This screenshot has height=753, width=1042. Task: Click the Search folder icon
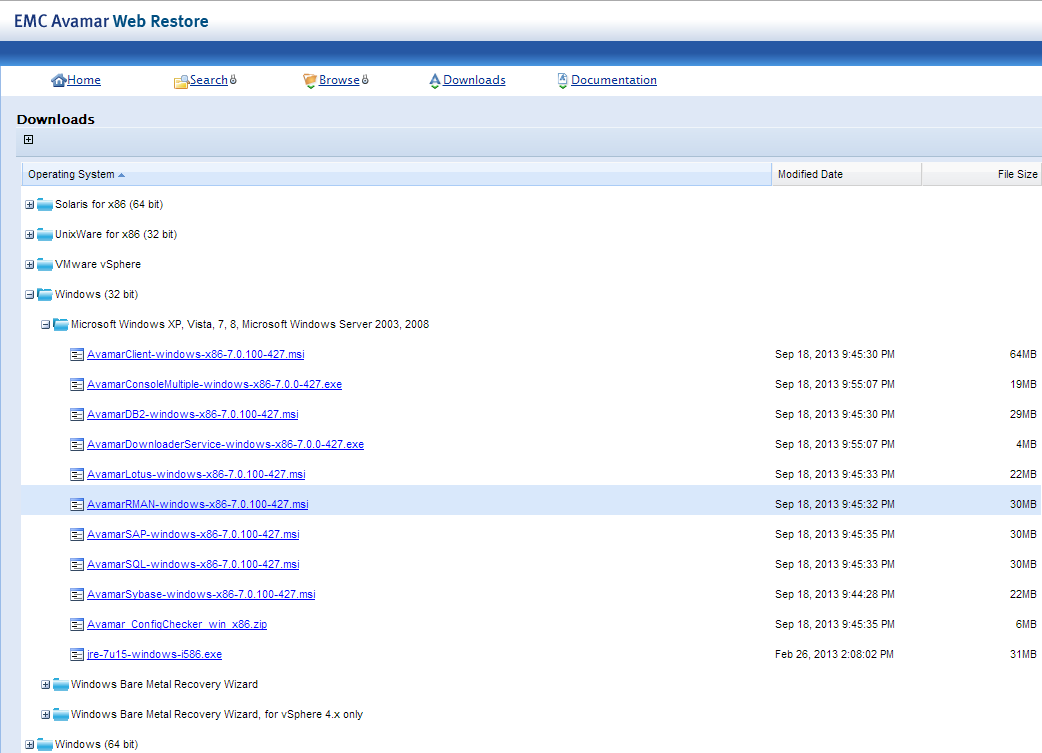coord(181,82)
